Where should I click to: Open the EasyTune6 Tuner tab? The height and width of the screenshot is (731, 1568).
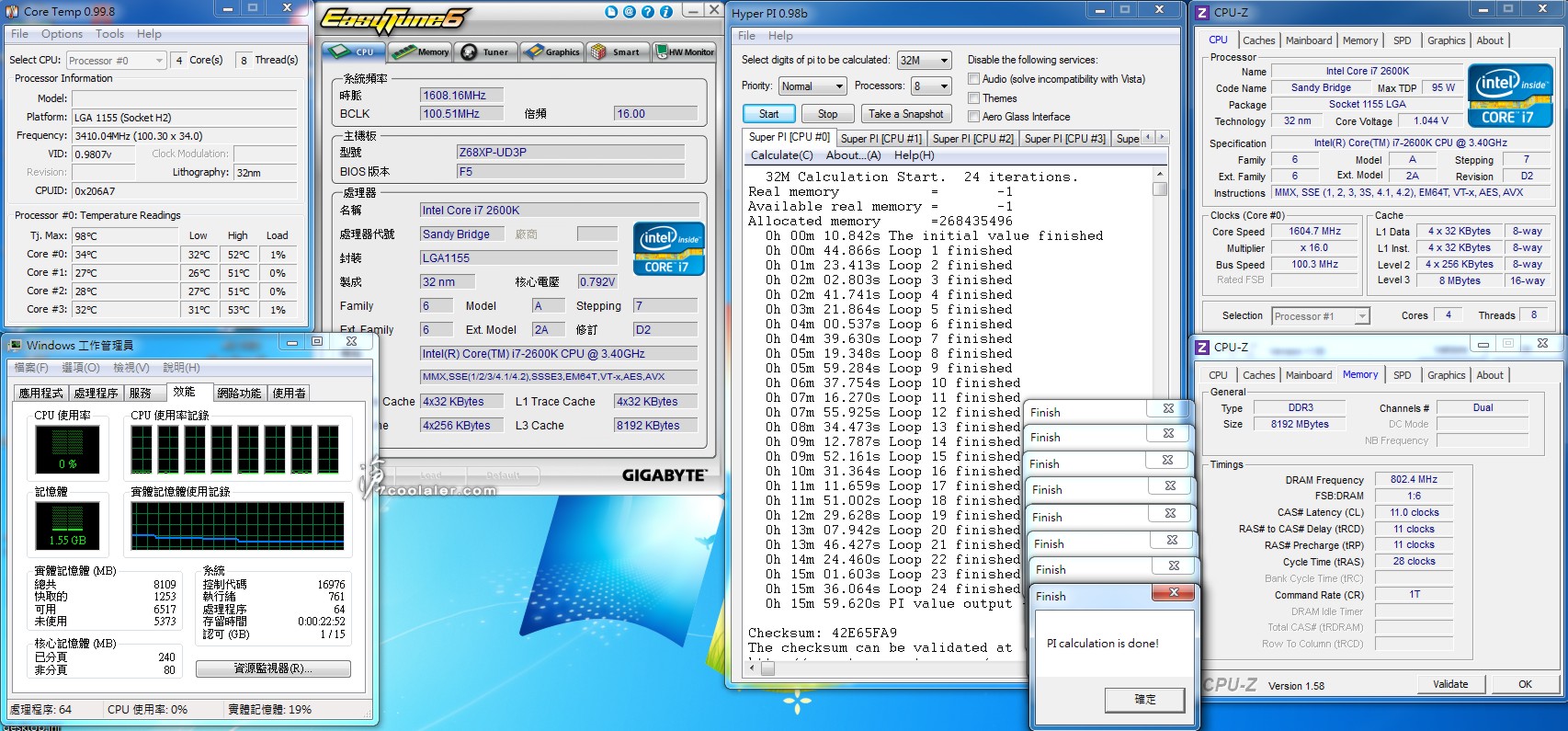coord(486,51)
